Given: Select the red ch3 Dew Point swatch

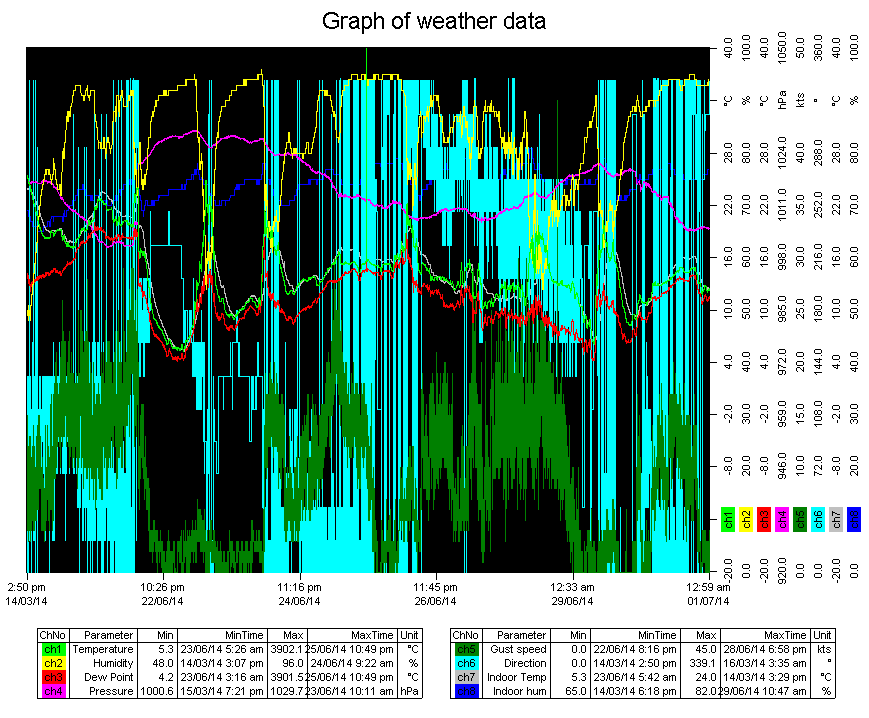Looking at the screenshot, I should [x=51, y=677].
